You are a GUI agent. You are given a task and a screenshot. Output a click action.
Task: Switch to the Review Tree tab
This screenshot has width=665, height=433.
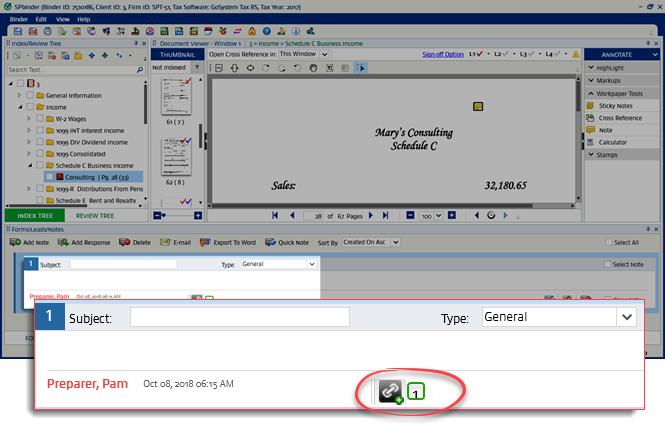(94, 215)
